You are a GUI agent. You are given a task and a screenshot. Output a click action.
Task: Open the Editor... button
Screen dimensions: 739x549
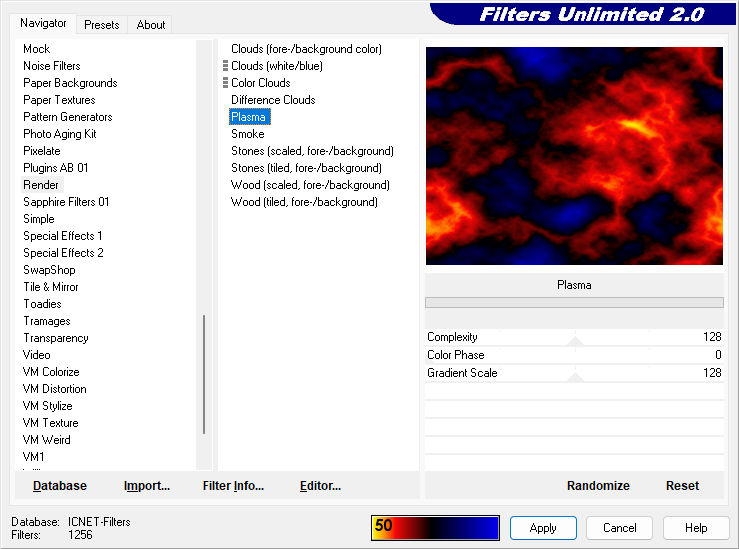[320, 485]
